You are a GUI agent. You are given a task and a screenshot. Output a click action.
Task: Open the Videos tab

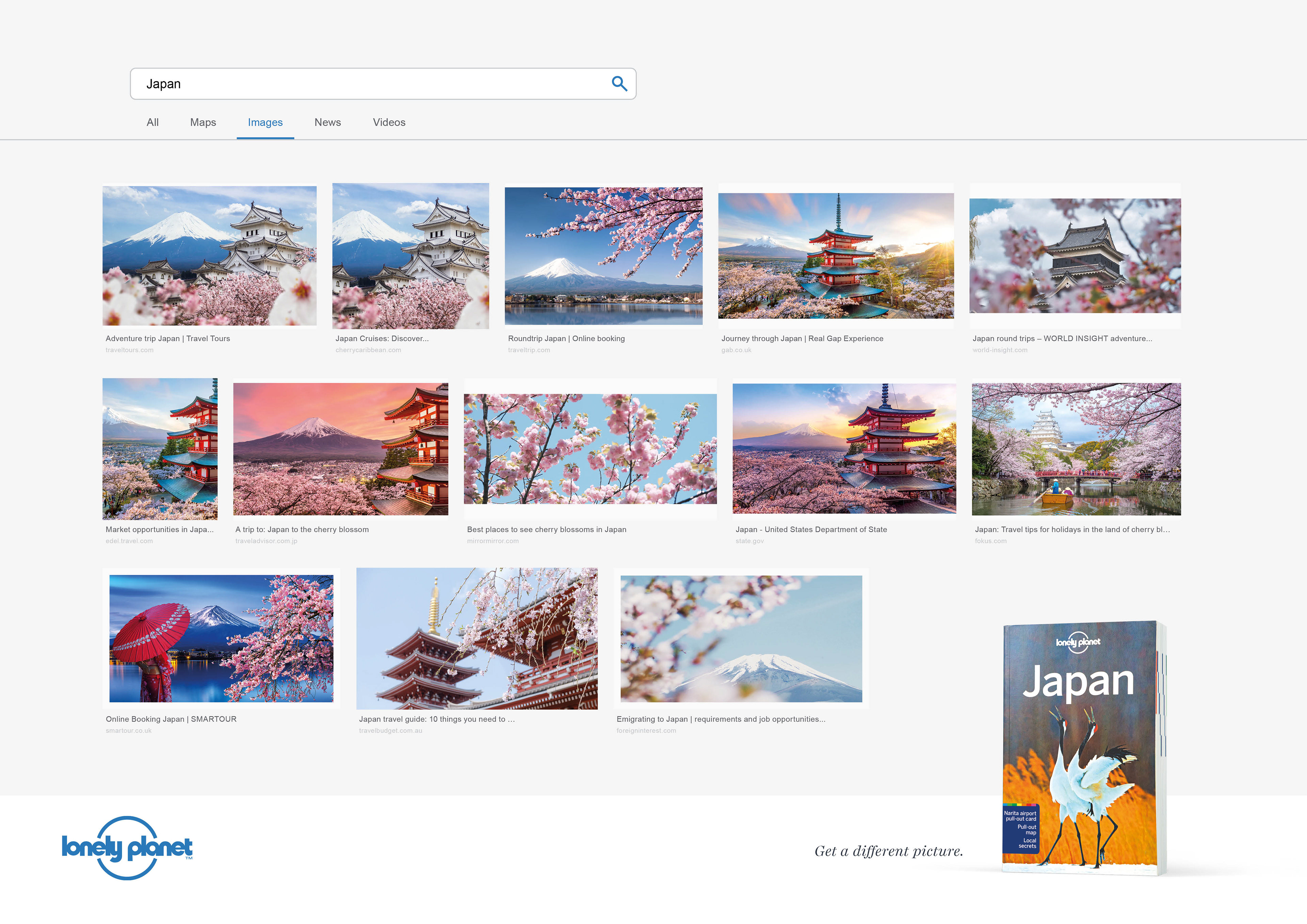389,123
